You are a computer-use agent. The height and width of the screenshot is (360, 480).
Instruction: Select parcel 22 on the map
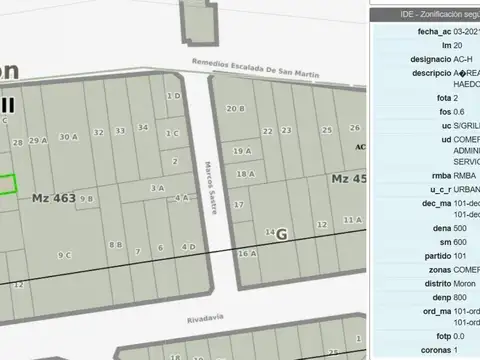268,132
